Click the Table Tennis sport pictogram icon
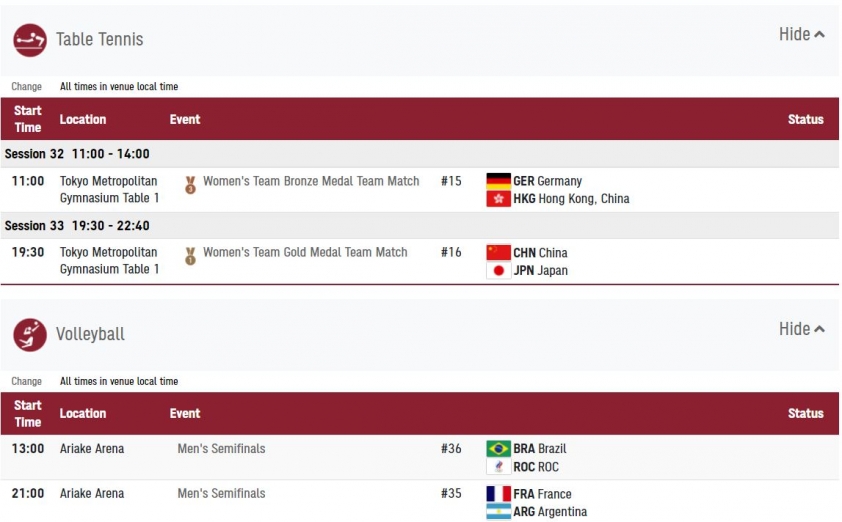842x522 pixels. point(30,40)
